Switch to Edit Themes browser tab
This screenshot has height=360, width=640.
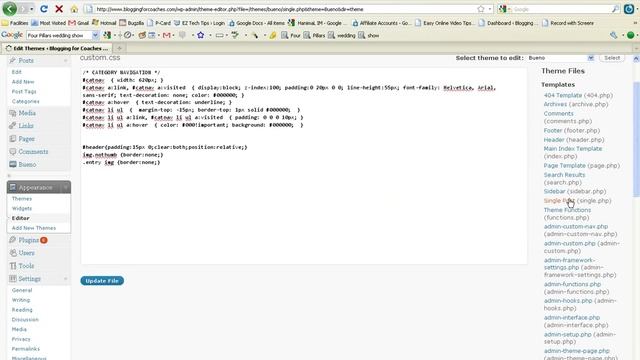(x=57, y=49)
